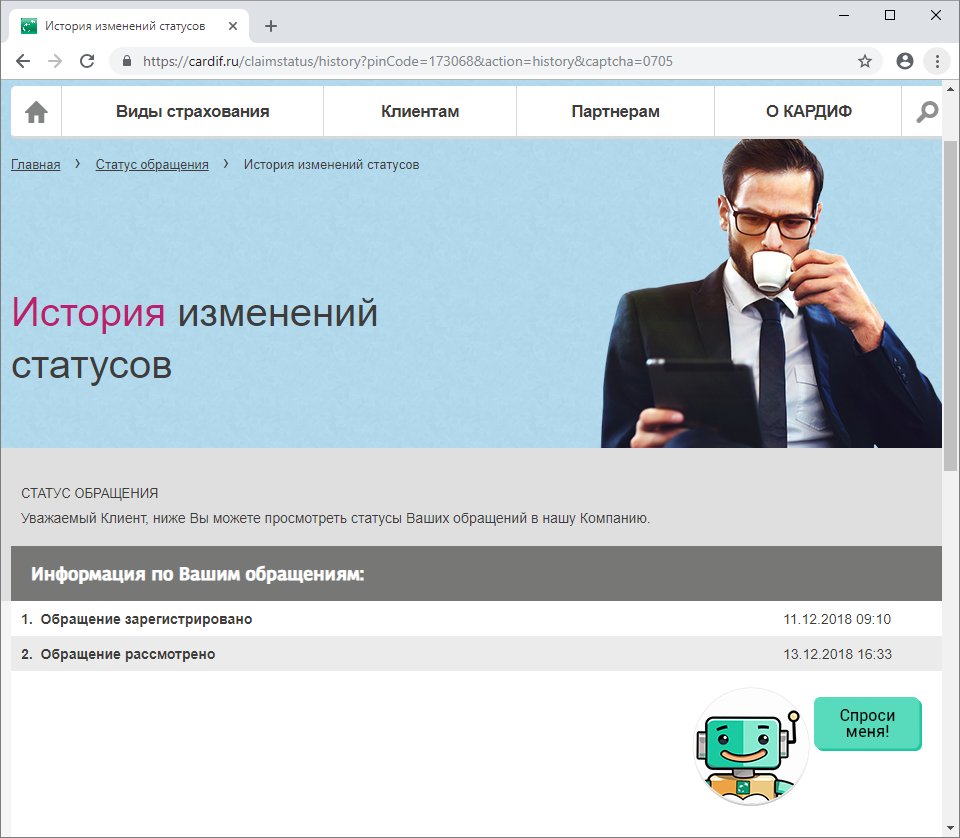Select the Обращение зарегистрировано row
The height and width of the screenshot is (838, 960).
(x=476, y=619)
